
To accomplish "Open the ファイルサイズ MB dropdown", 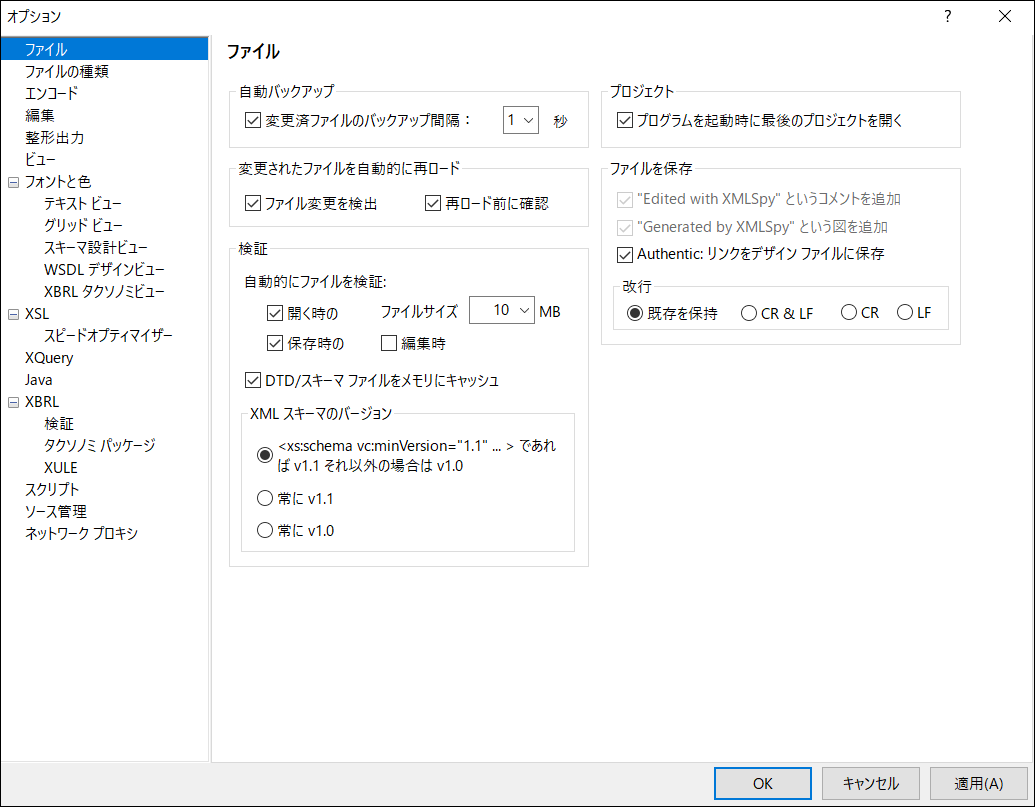I will coord(502,311).
